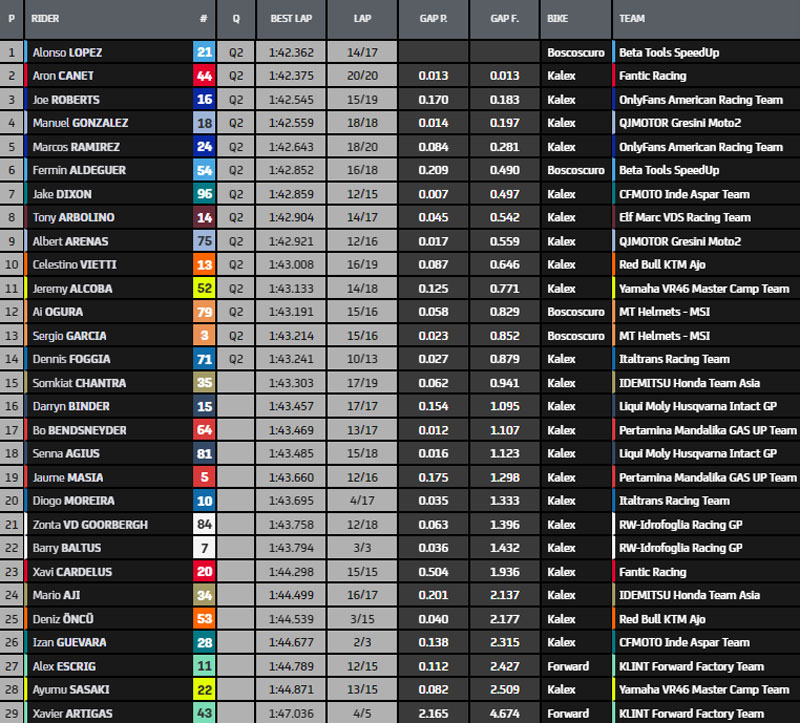800x723 pixels.
Task: Click the RIDER column header
Action: coord(45,18)
